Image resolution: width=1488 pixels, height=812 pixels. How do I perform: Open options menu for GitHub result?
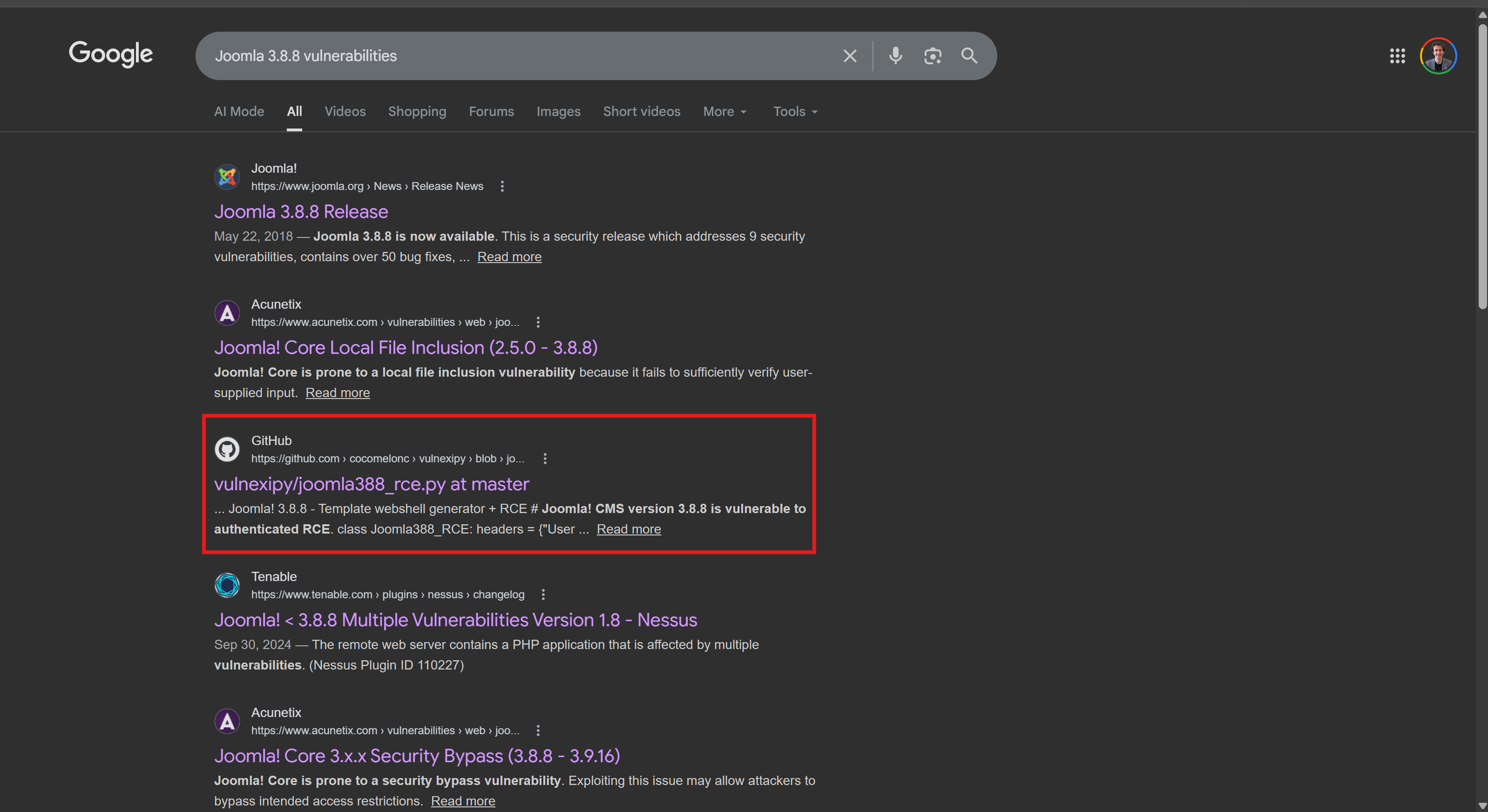[545, 459]
